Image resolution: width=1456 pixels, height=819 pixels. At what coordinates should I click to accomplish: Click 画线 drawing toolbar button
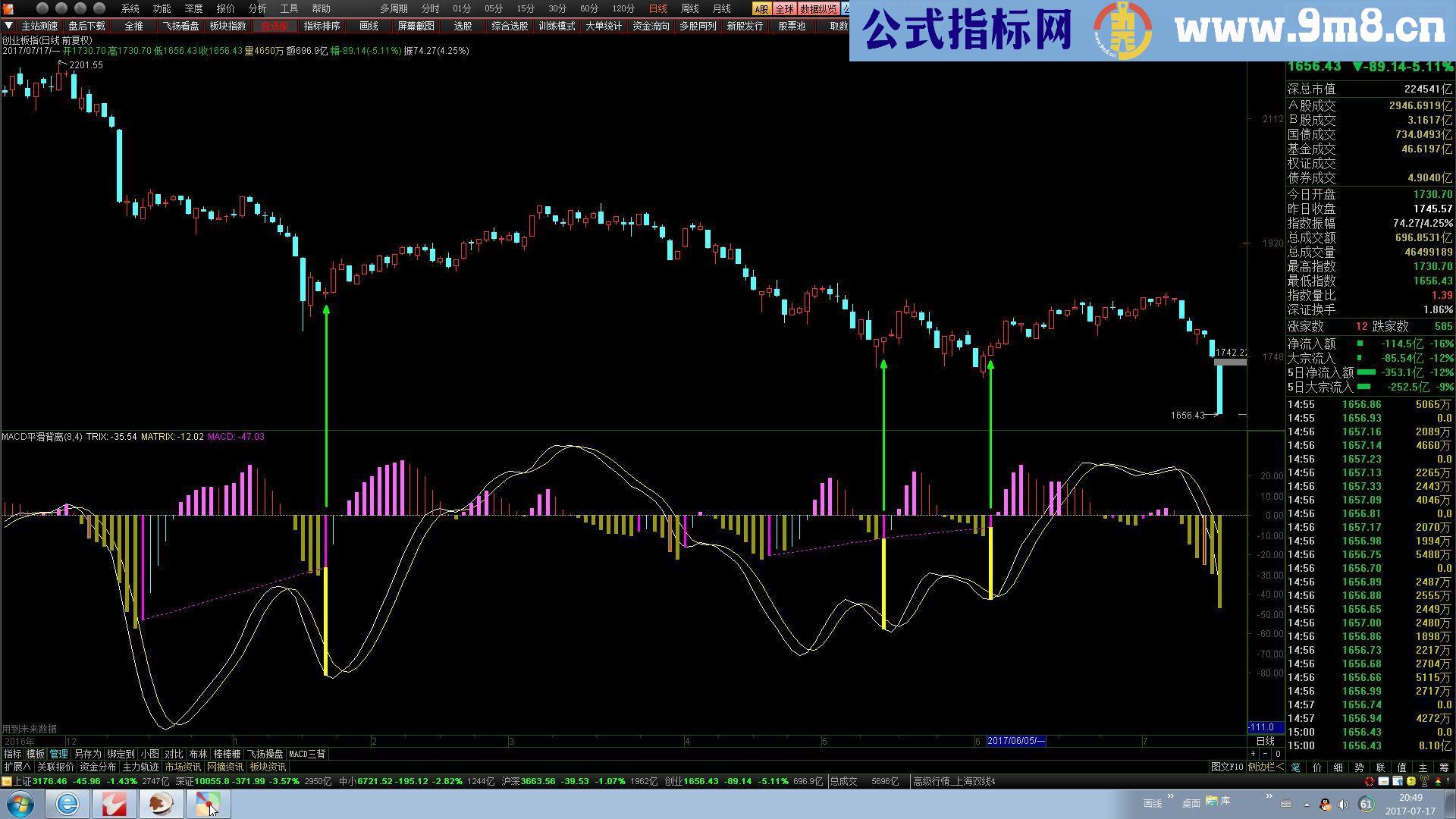pyautogui.click(x=369, y=26)
